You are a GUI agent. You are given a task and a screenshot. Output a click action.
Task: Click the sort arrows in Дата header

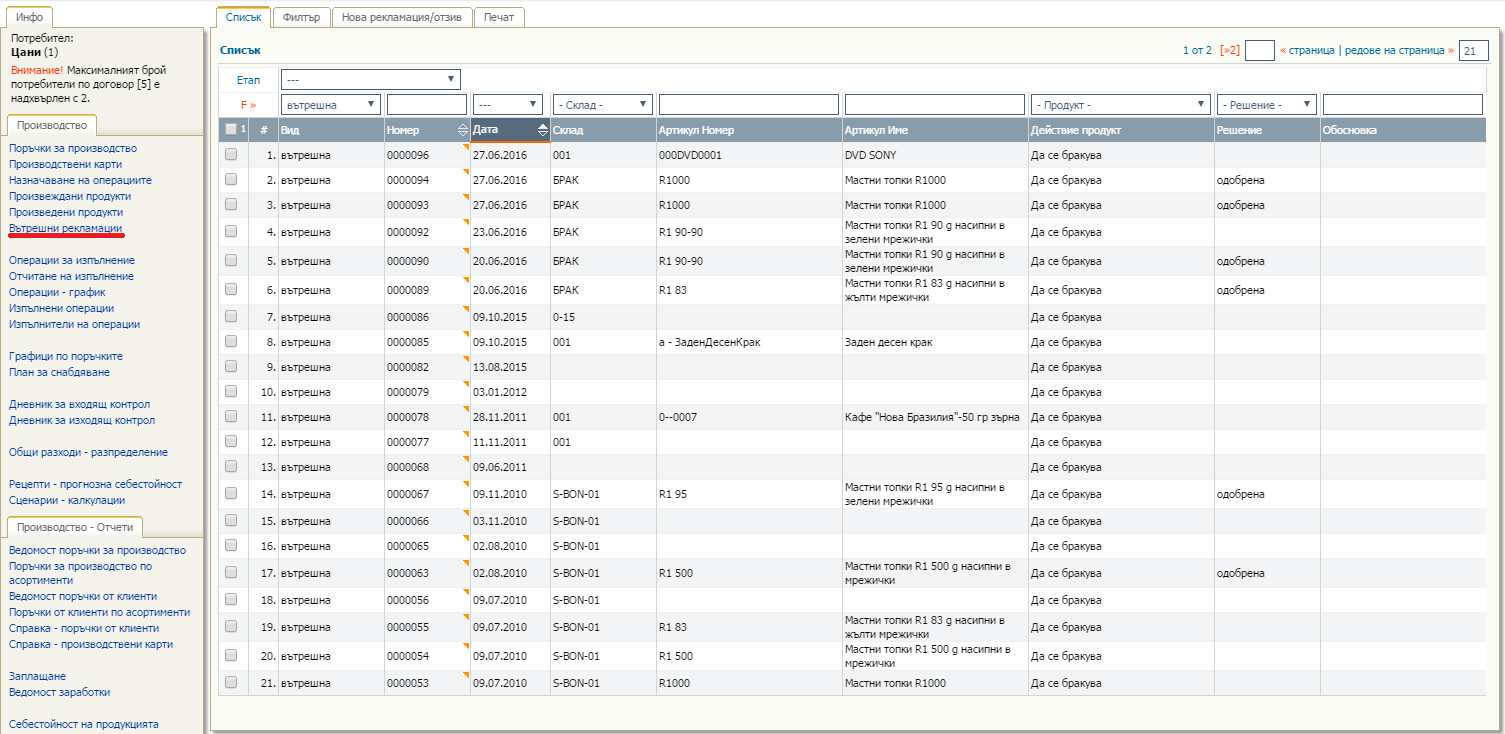tap(543, 130)
